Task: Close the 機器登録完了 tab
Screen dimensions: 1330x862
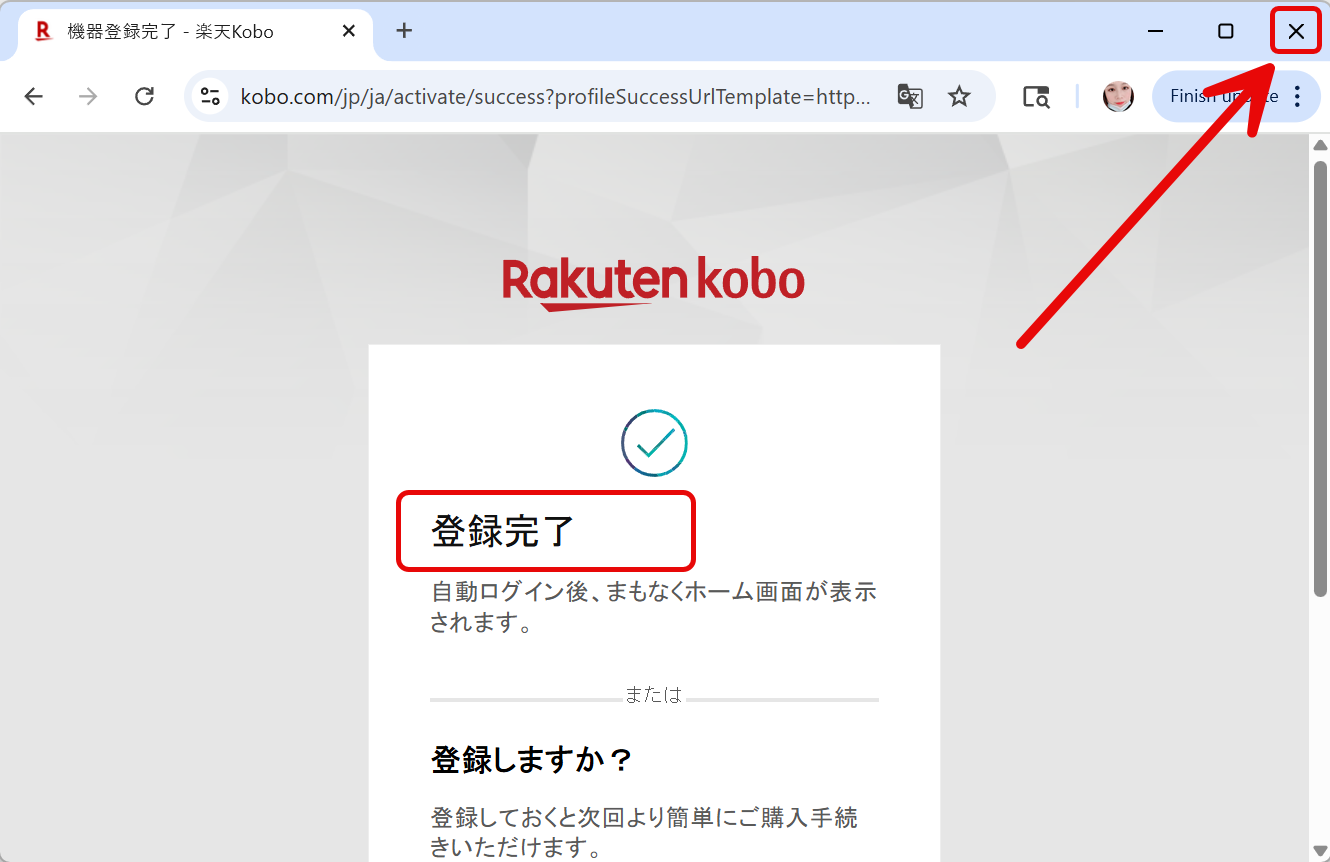Action: click(x=348, y=30)
